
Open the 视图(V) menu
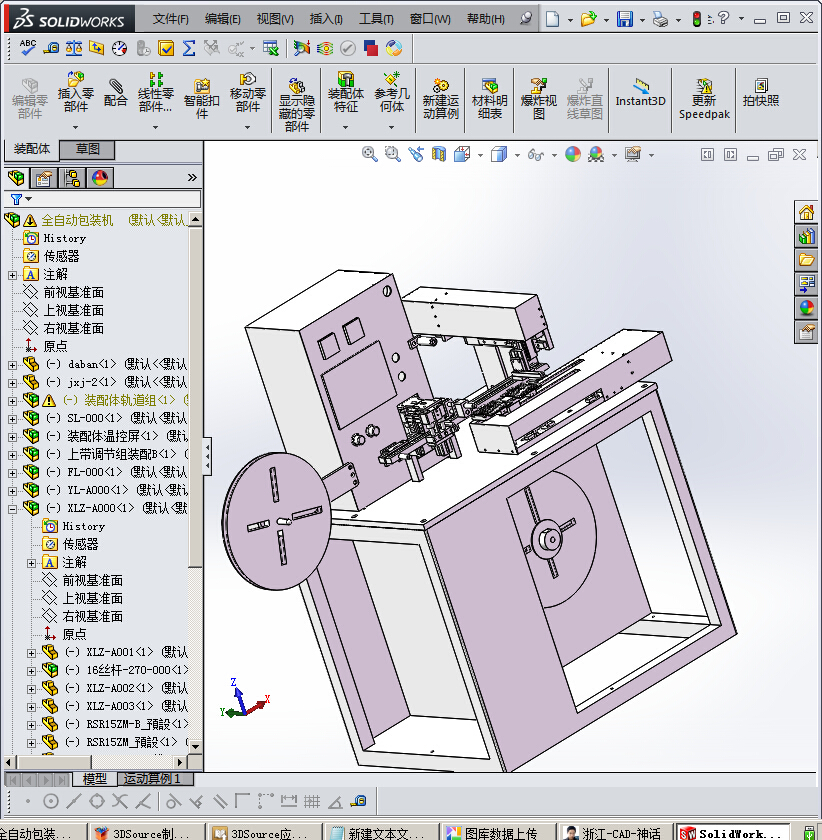(275, 19)
